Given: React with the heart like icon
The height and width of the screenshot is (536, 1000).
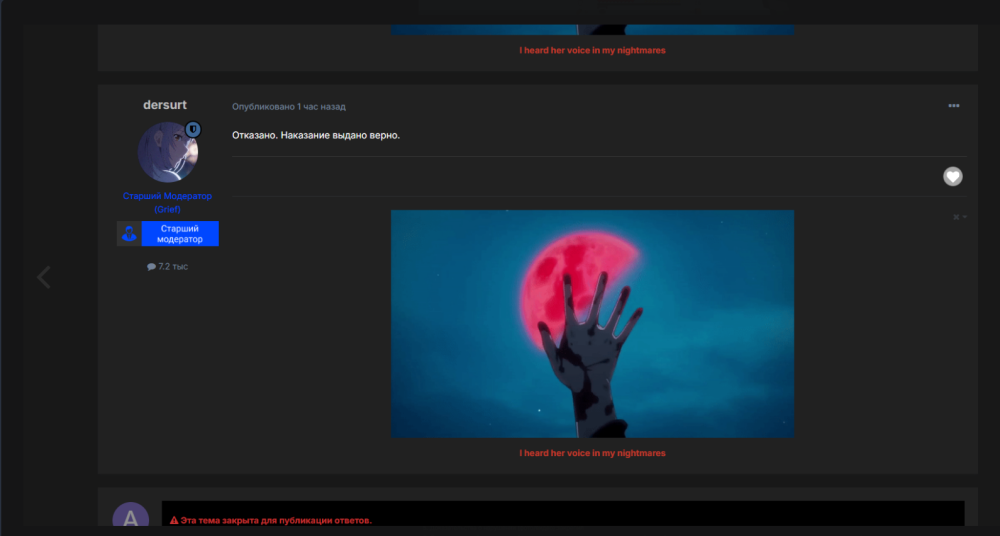Looking at the screenshot, I should [x=953, y=176].
